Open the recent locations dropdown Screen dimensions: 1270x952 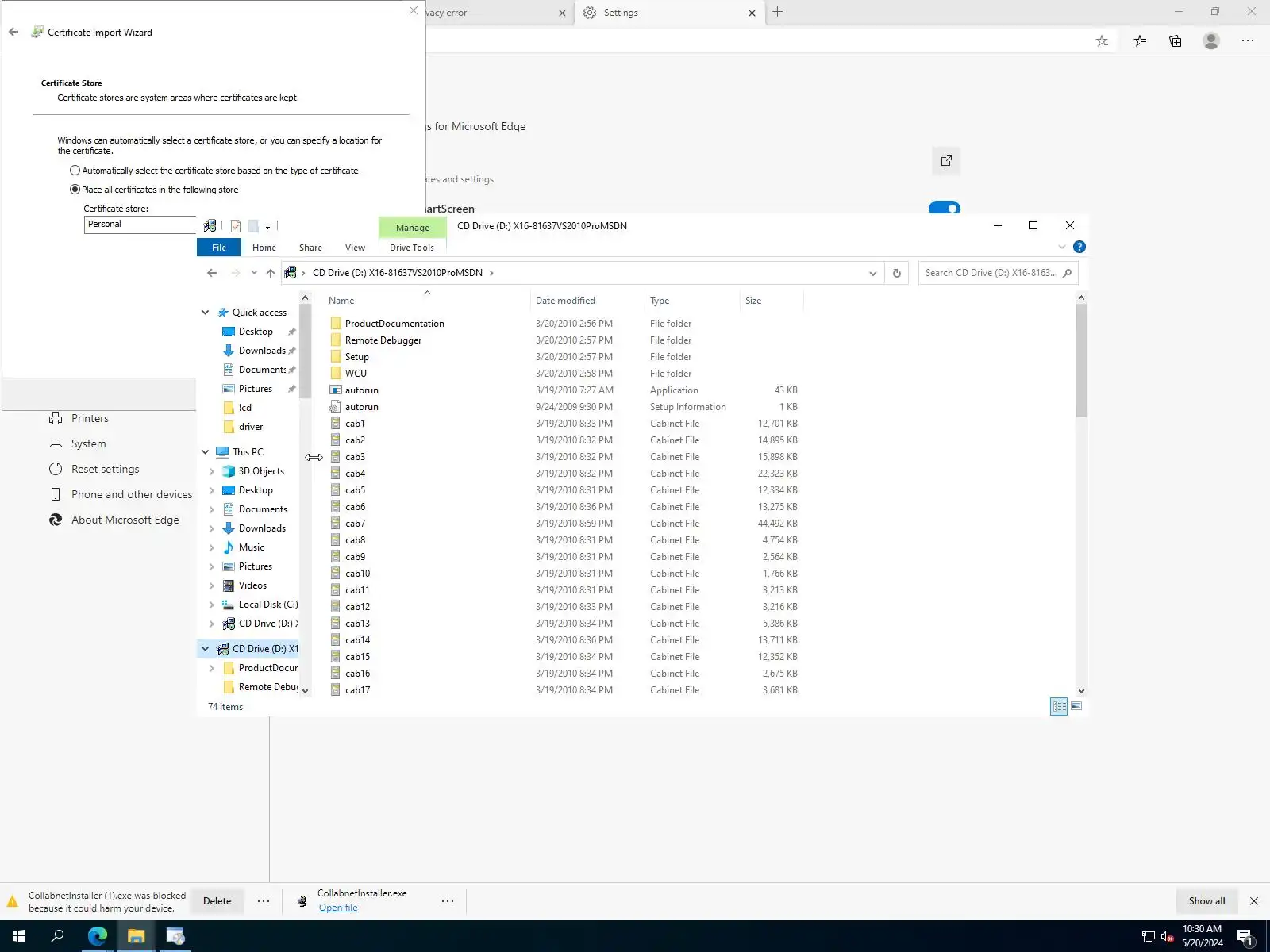pos(254,273)
